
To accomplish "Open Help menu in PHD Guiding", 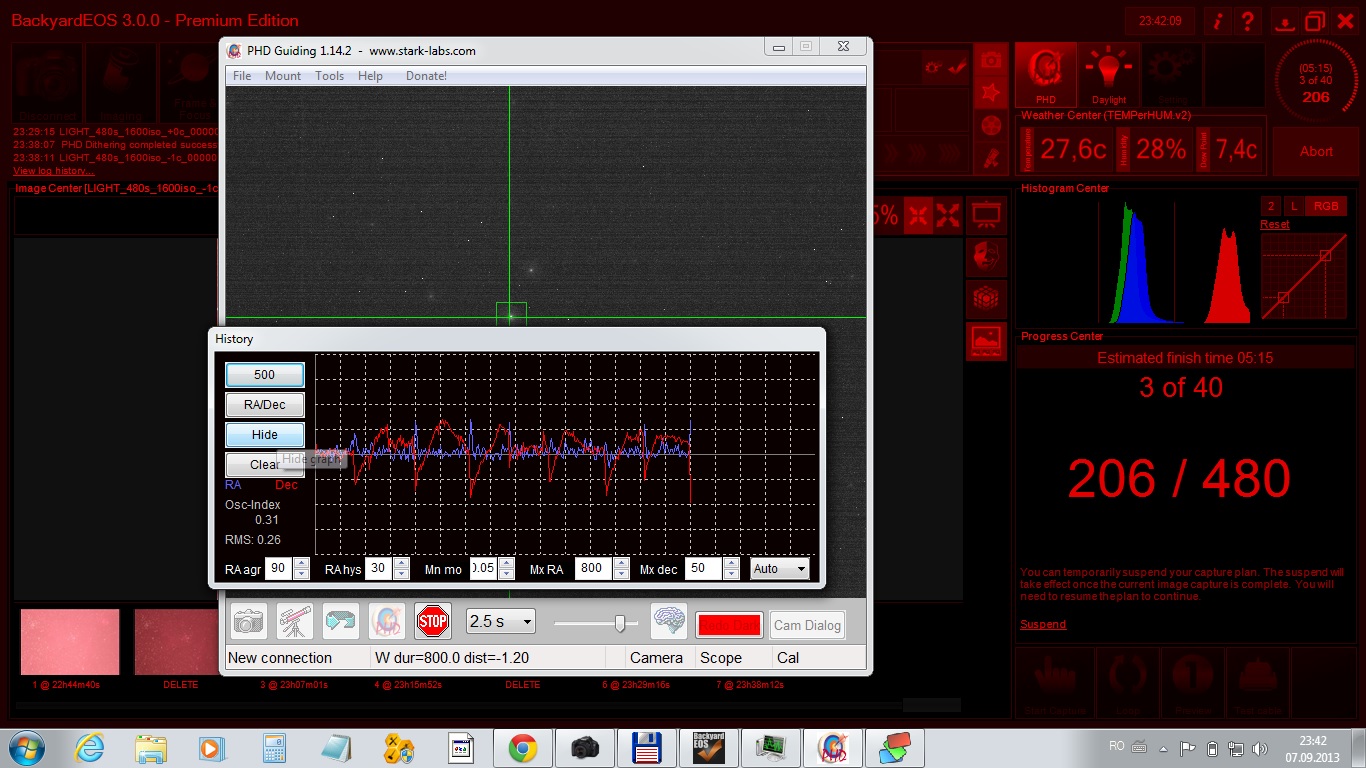I will 370,76.
